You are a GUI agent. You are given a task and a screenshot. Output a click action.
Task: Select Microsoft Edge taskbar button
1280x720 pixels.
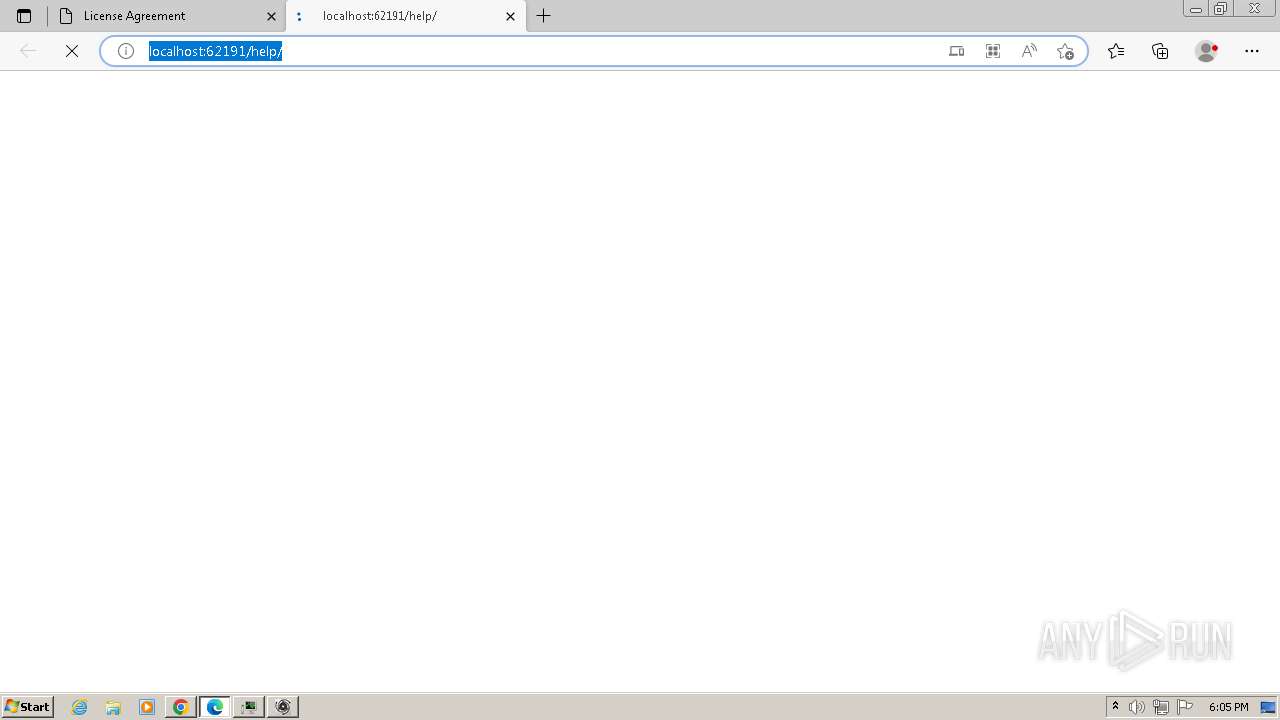click(x=215, y=707)
